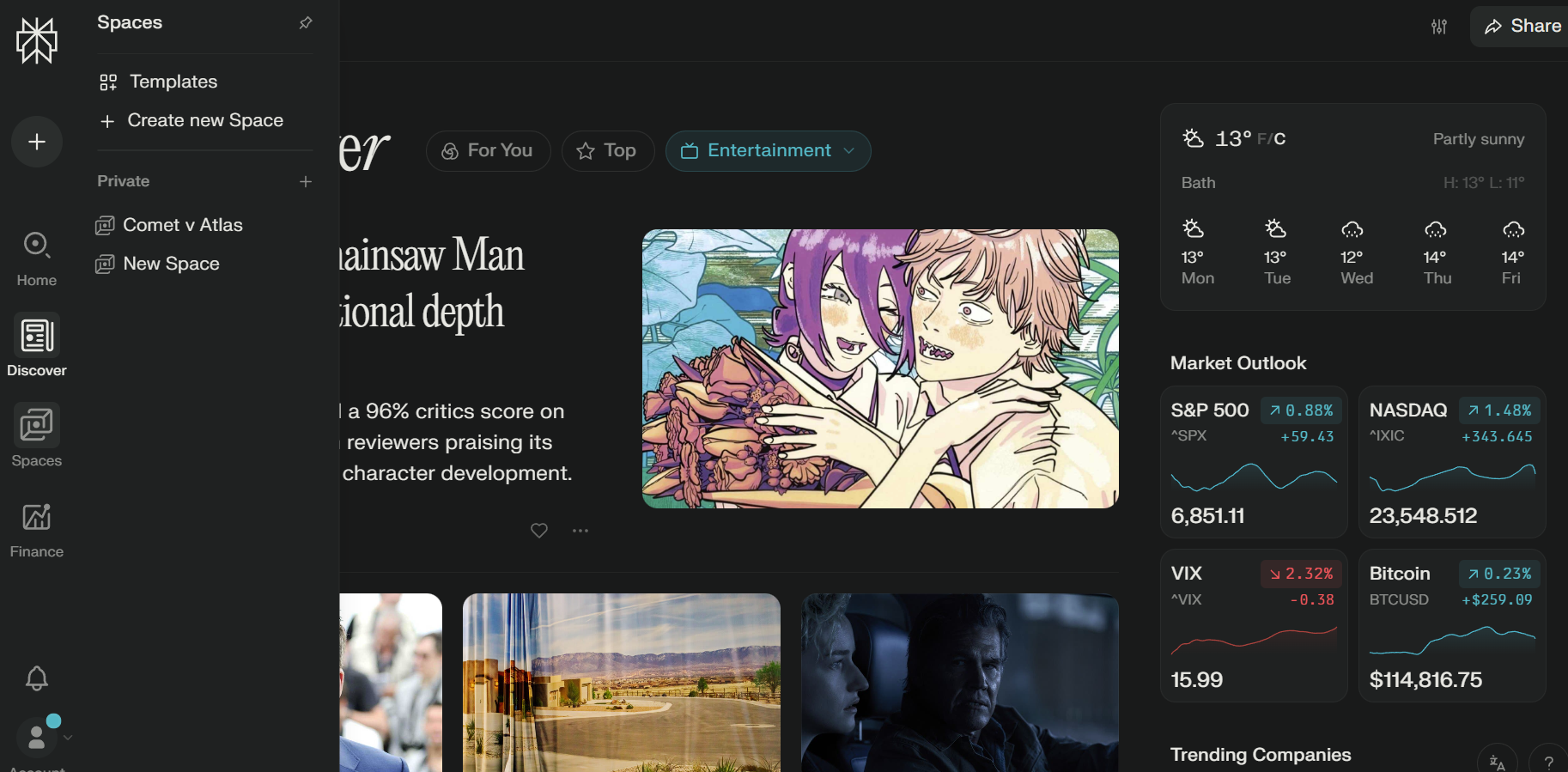Screen dimensions: 1568x772
Task: Open the Bitcoin market card
Action: (1452, 626)
